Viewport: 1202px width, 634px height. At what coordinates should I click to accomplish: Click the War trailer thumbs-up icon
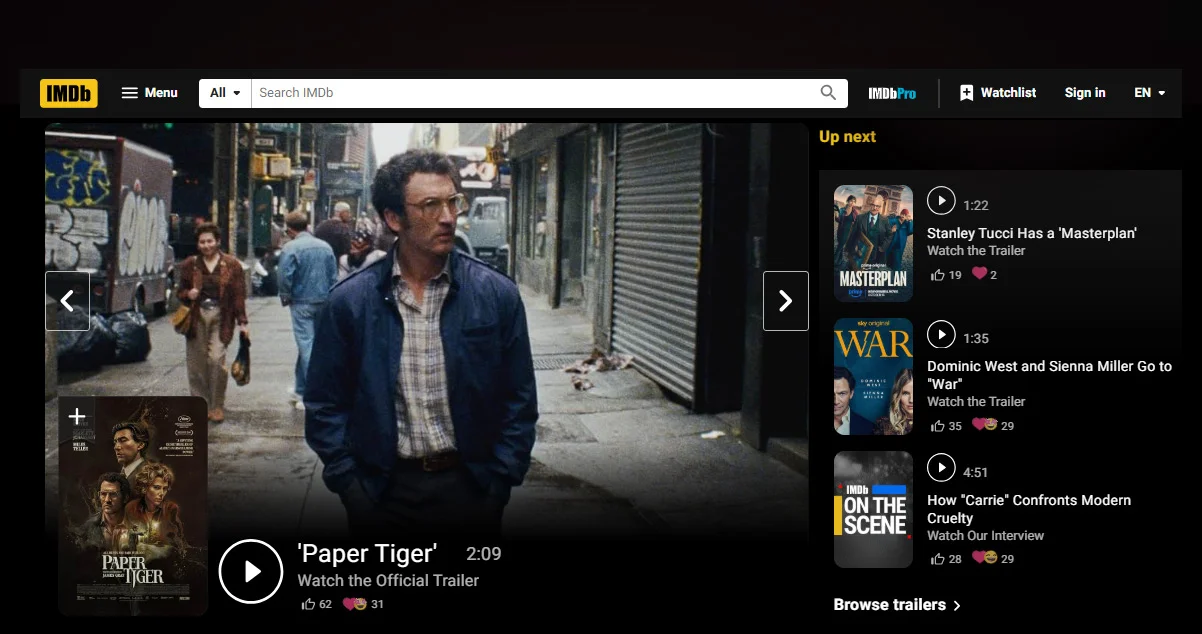tap(937, 426)
